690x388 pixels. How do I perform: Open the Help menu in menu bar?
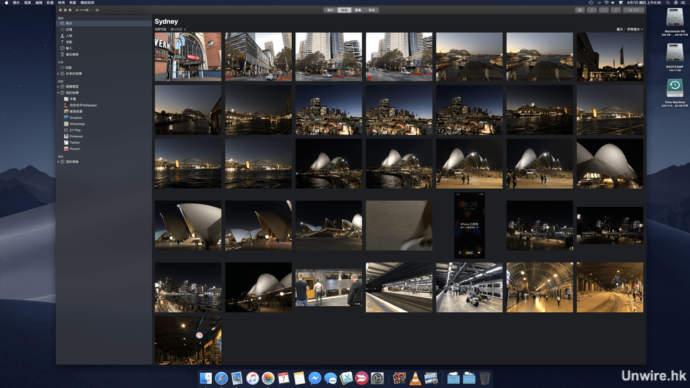(87, 3)
